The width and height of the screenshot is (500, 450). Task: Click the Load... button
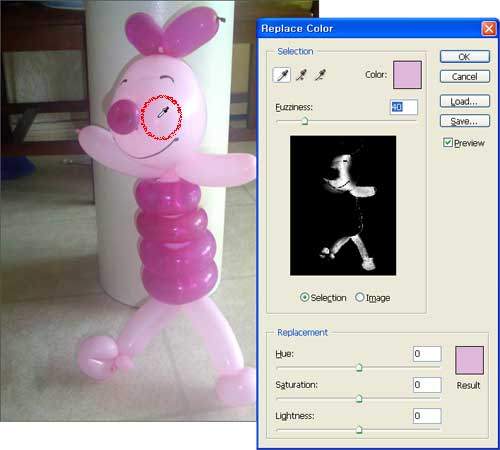[465, 101]
